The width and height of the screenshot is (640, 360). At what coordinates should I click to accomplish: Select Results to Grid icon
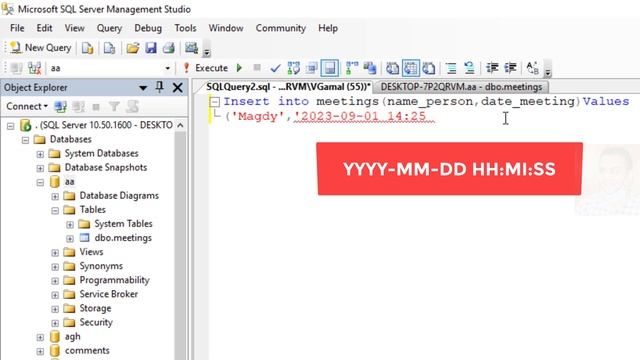(x=411, y=68)
